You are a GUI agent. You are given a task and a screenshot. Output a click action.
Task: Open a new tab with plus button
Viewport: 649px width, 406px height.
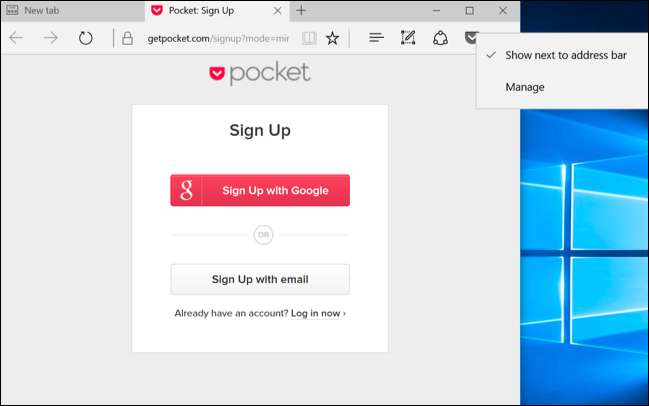301,11
